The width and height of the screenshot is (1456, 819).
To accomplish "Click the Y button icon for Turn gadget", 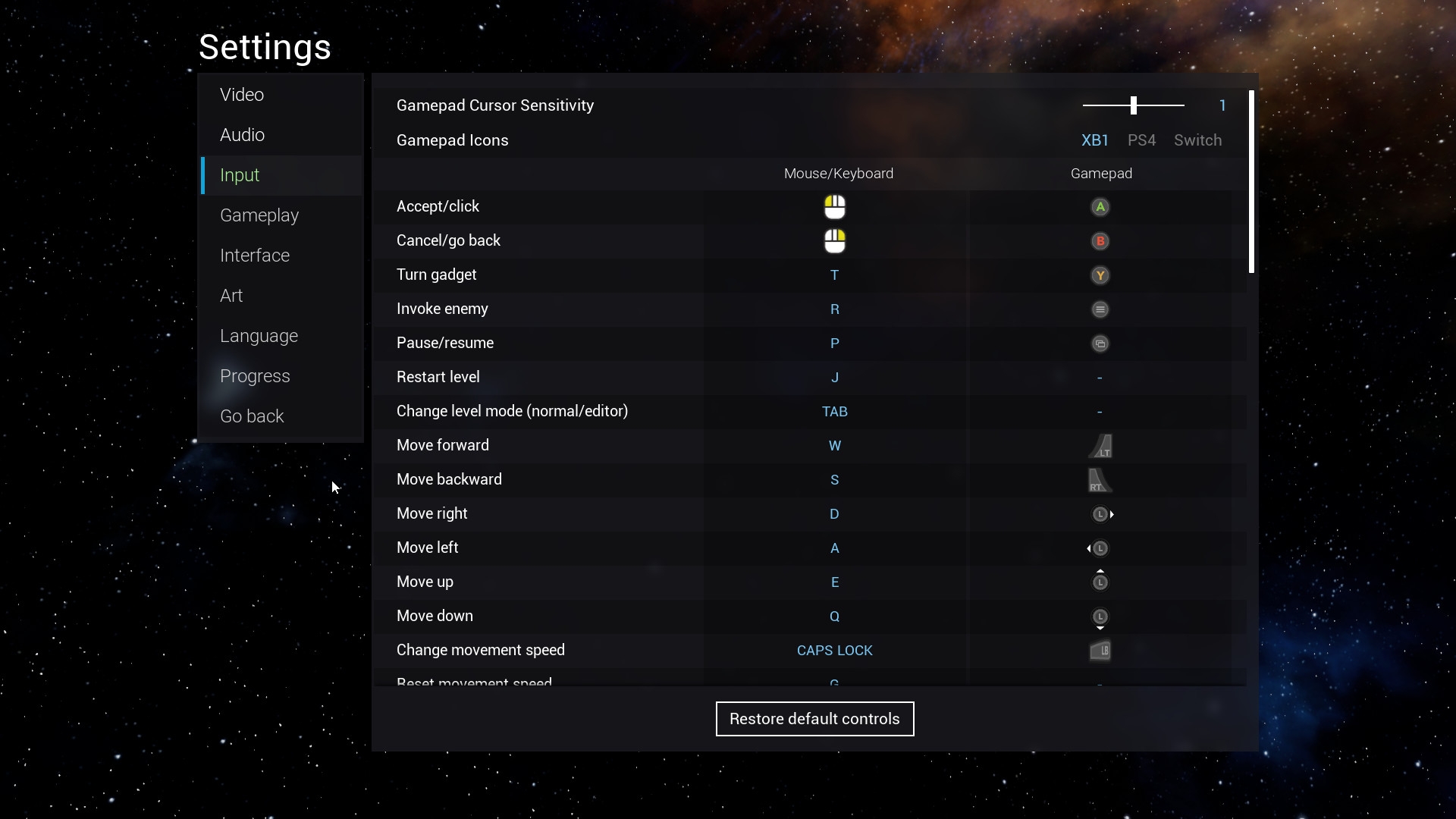I will (1100, 275).
